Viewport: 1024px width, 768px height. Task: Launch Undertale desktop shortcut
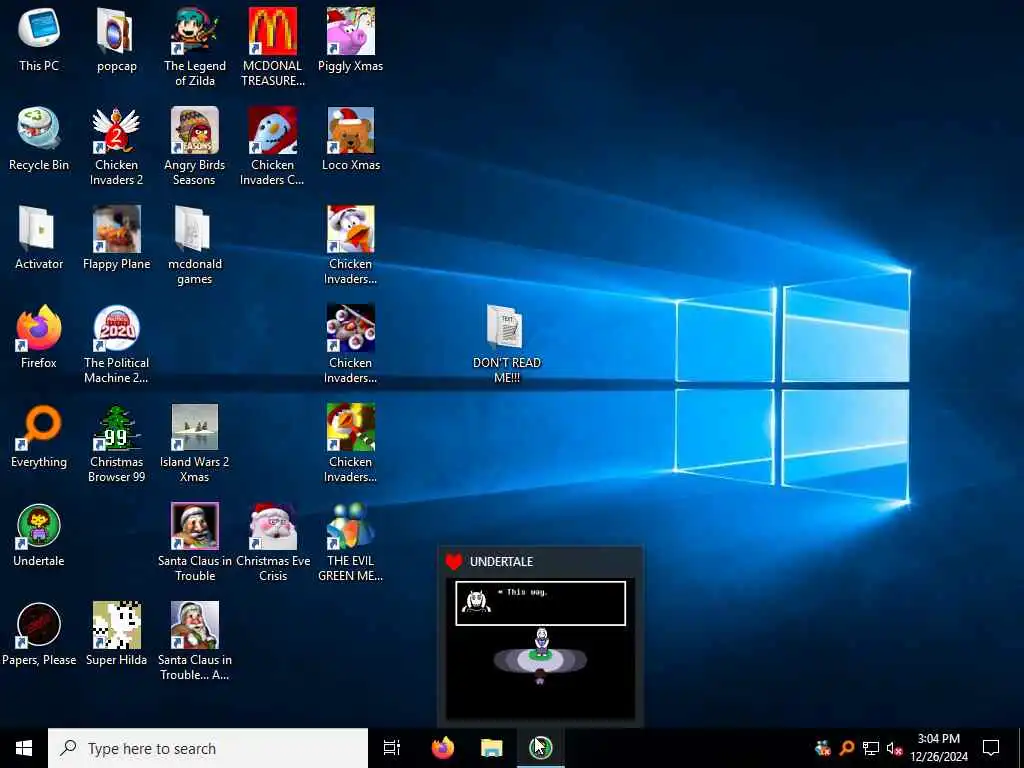pyautogui.click(x=39, y=536)
